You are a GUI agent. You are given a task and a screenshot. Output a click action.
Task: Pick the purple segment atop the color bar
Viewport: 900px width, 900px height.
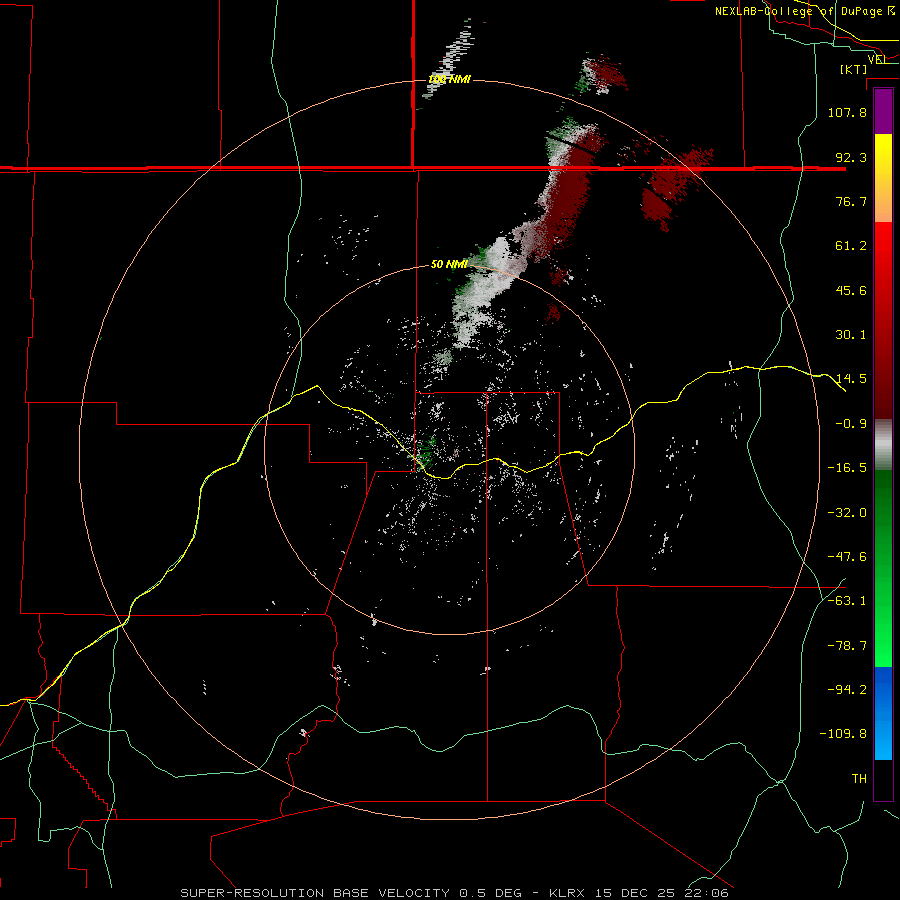pyautogui.click(x=883, y=111)
